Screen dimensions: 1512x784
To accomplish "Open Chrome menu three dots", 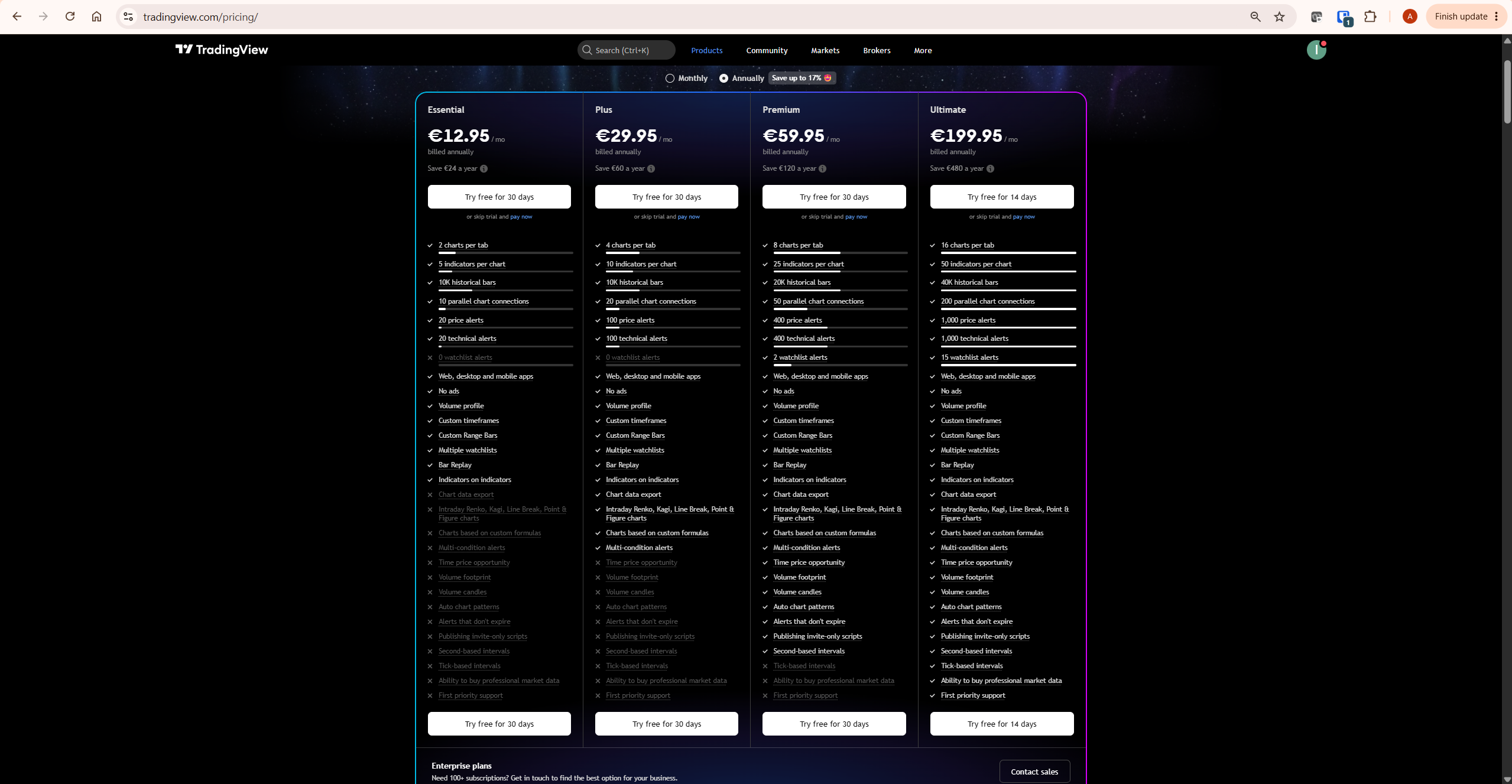I will click(1496, 17).
